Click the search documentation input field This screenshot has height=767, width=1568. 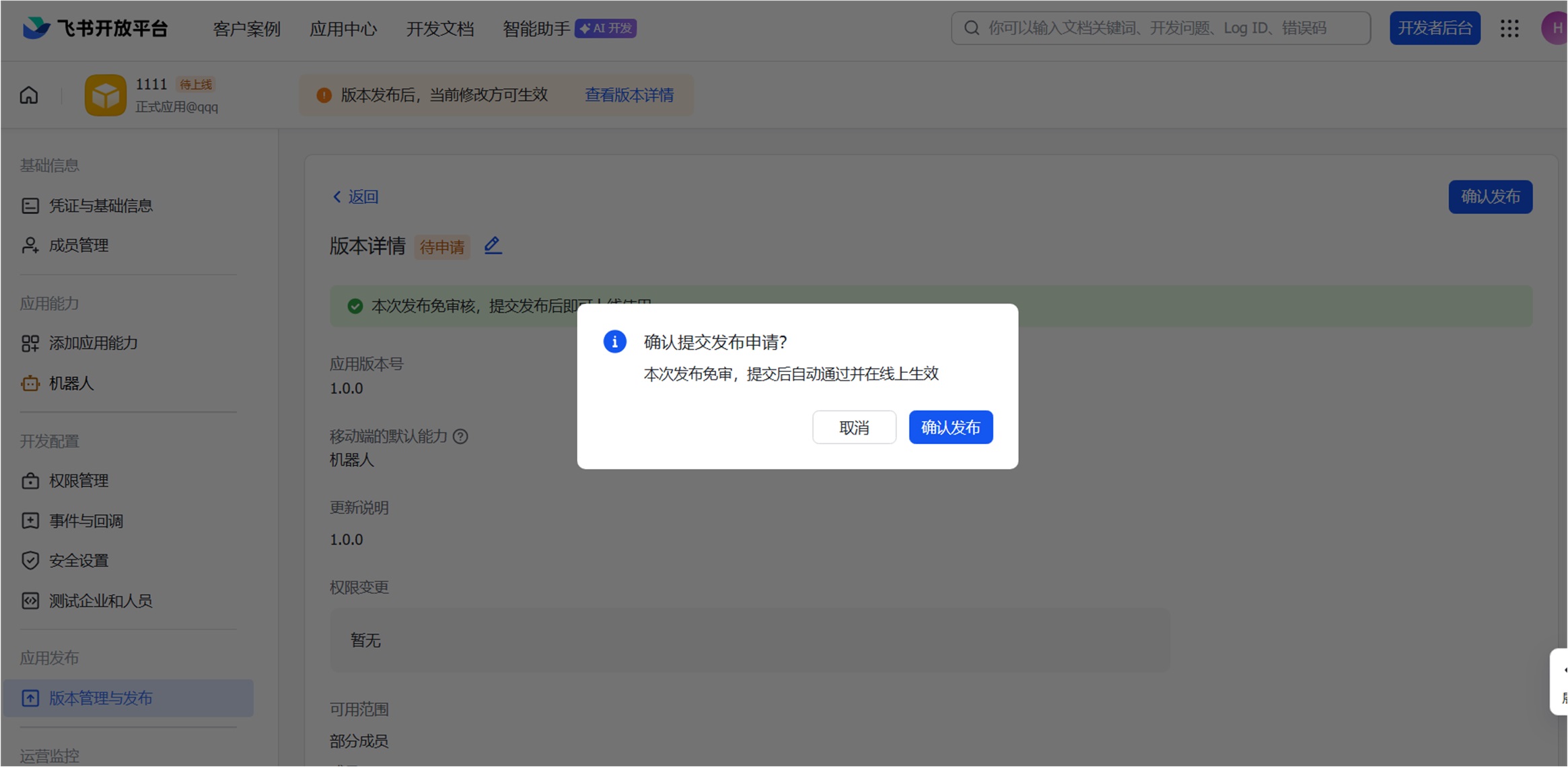(x=1161, y=28)
